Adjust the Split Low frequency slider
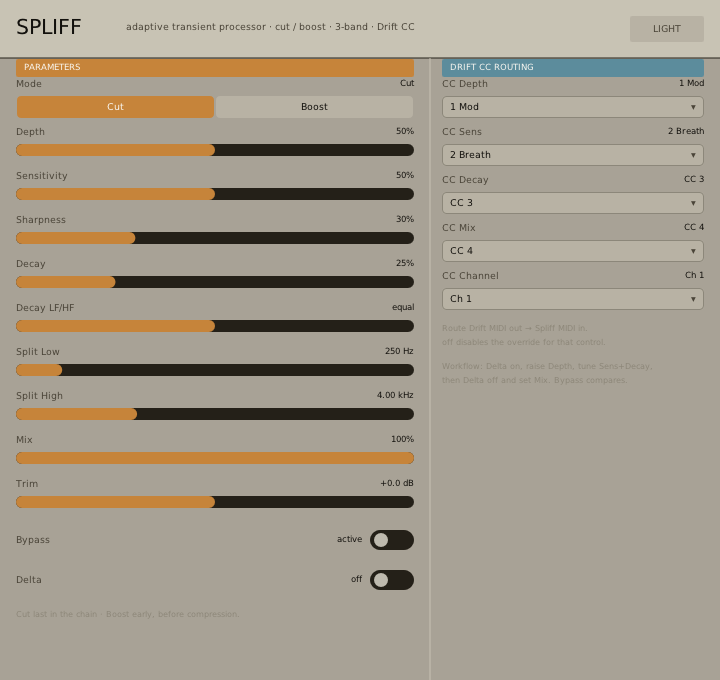Image resolution: width=720 pixels, height=680 pixels. 215,370
